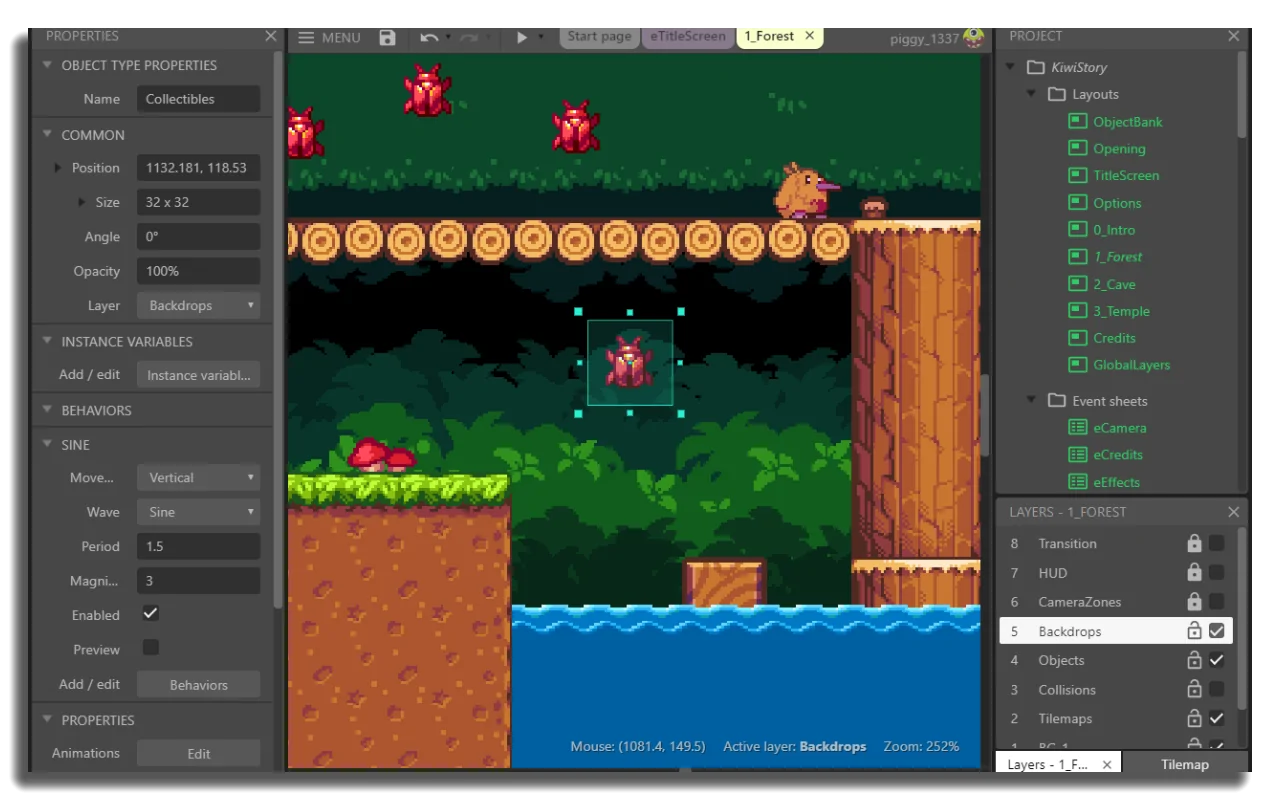The height and width of the screenshot is (800, 1280).
Task: Expand the Size property triangle
Action: tap(83, 202)
